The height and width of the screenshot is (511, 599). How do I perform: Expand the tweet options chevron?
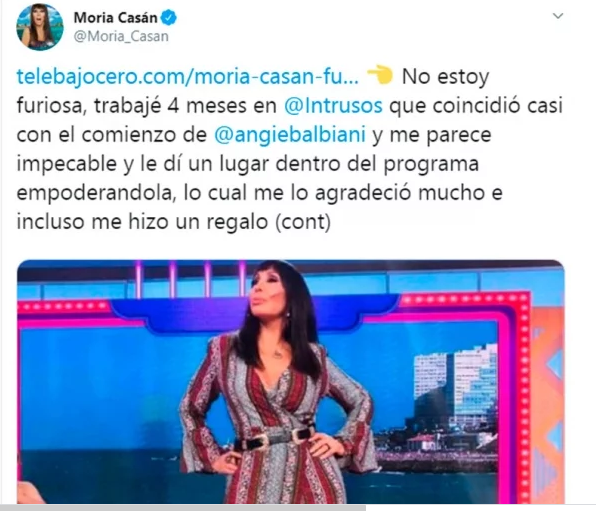pos(558,16)
